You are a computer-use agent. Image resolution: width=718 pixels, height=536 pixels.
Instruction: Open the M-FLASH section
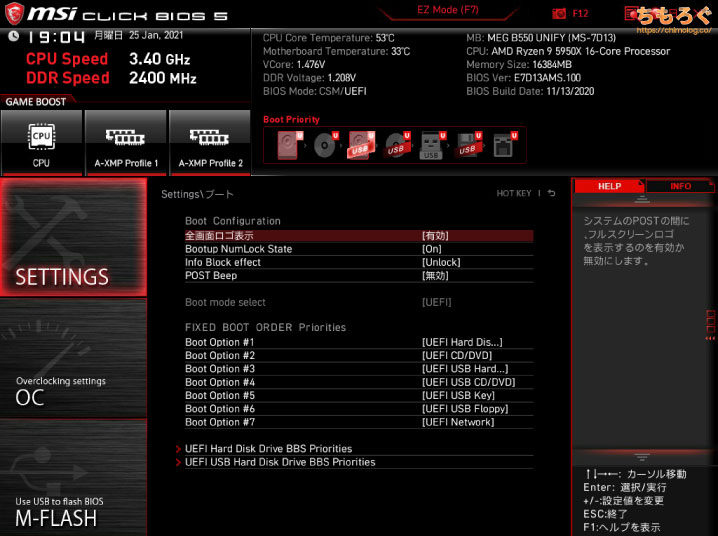73,478
